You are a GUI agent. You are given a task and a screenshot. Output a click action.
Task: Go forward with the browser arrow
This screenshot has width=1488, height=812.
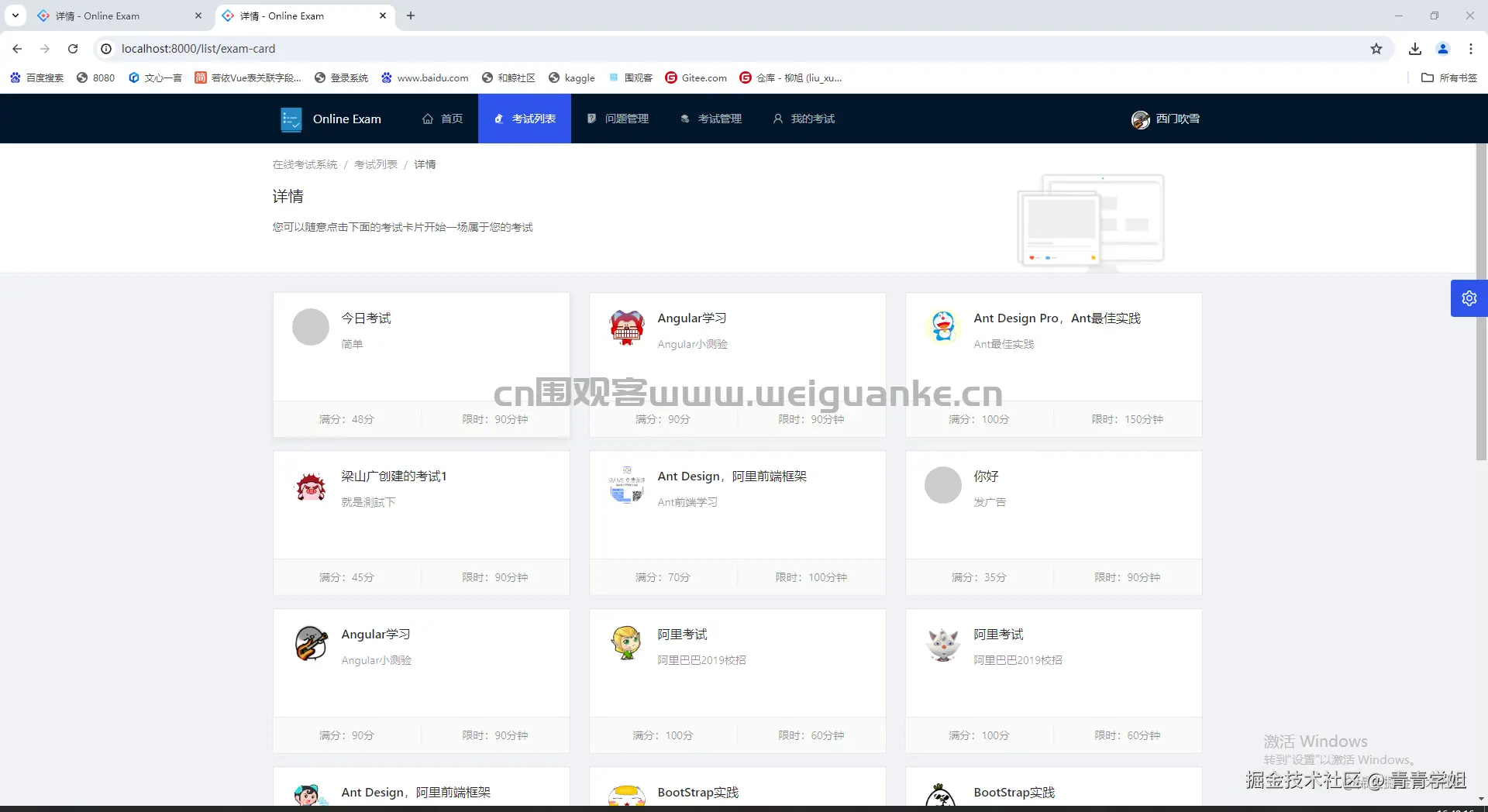pos(45,49)
